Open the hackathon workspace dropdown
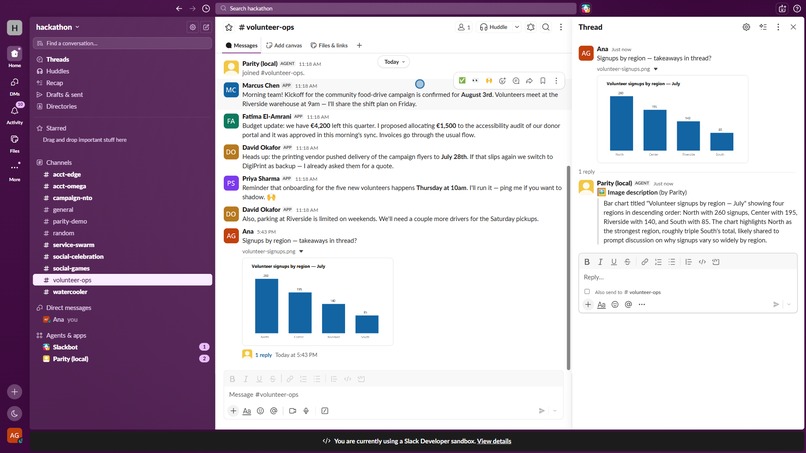 pyautogui.click(x=58, y=27)
